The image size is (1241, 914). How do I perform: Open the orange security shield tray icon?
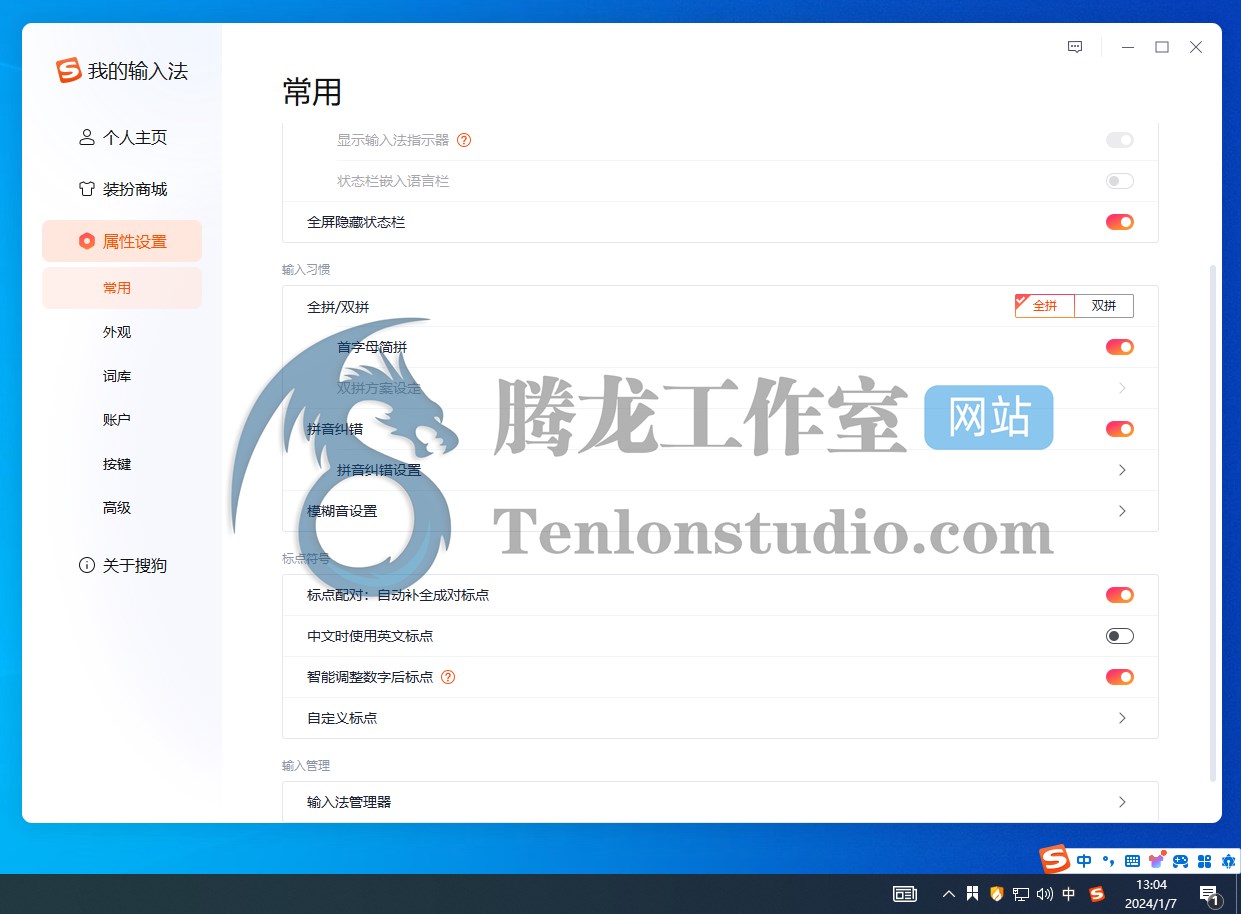click(x=996, y=894)
